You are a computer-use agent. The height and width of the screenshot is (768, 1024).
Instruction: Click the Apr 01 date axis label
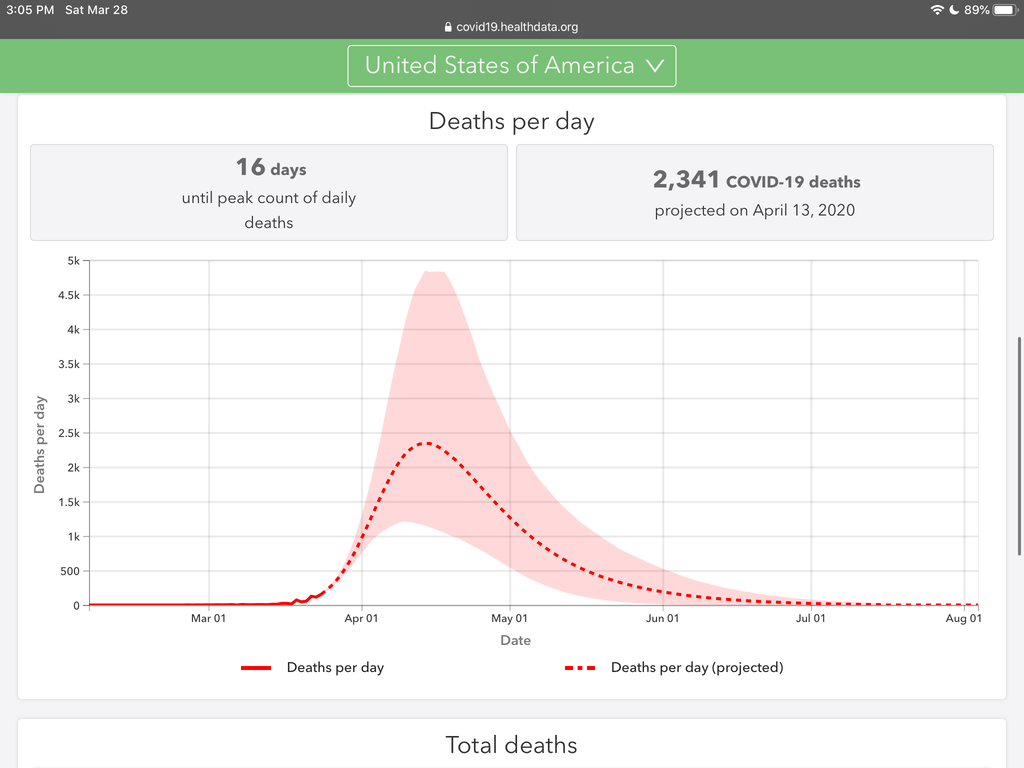click(x=361, y=620)
